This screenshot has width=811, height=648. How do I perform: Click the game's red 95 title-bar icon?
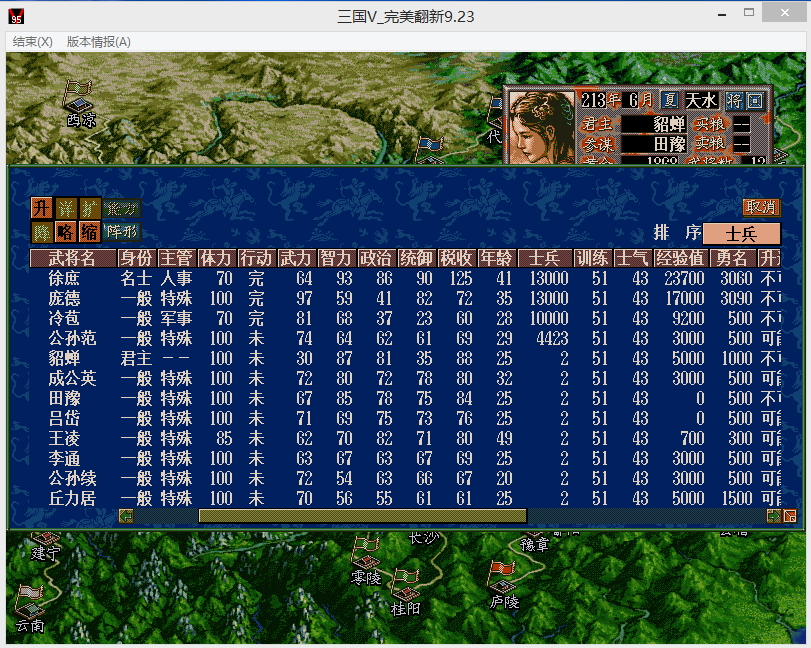point(16,17)
